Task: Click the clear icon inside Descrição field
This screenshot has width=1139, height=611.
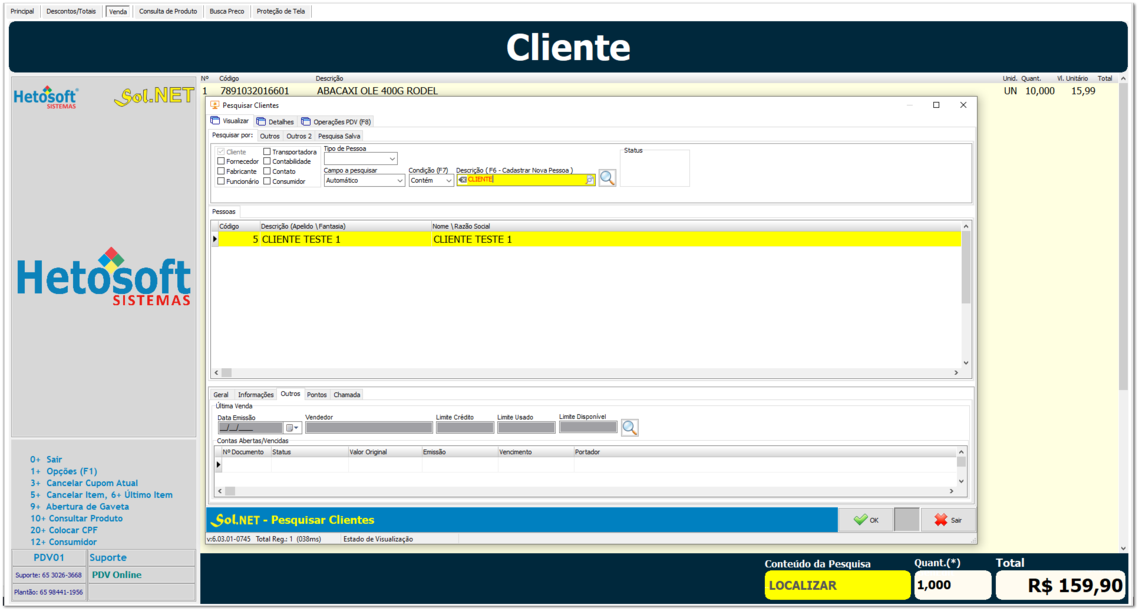Action: (x=462, y=180)
